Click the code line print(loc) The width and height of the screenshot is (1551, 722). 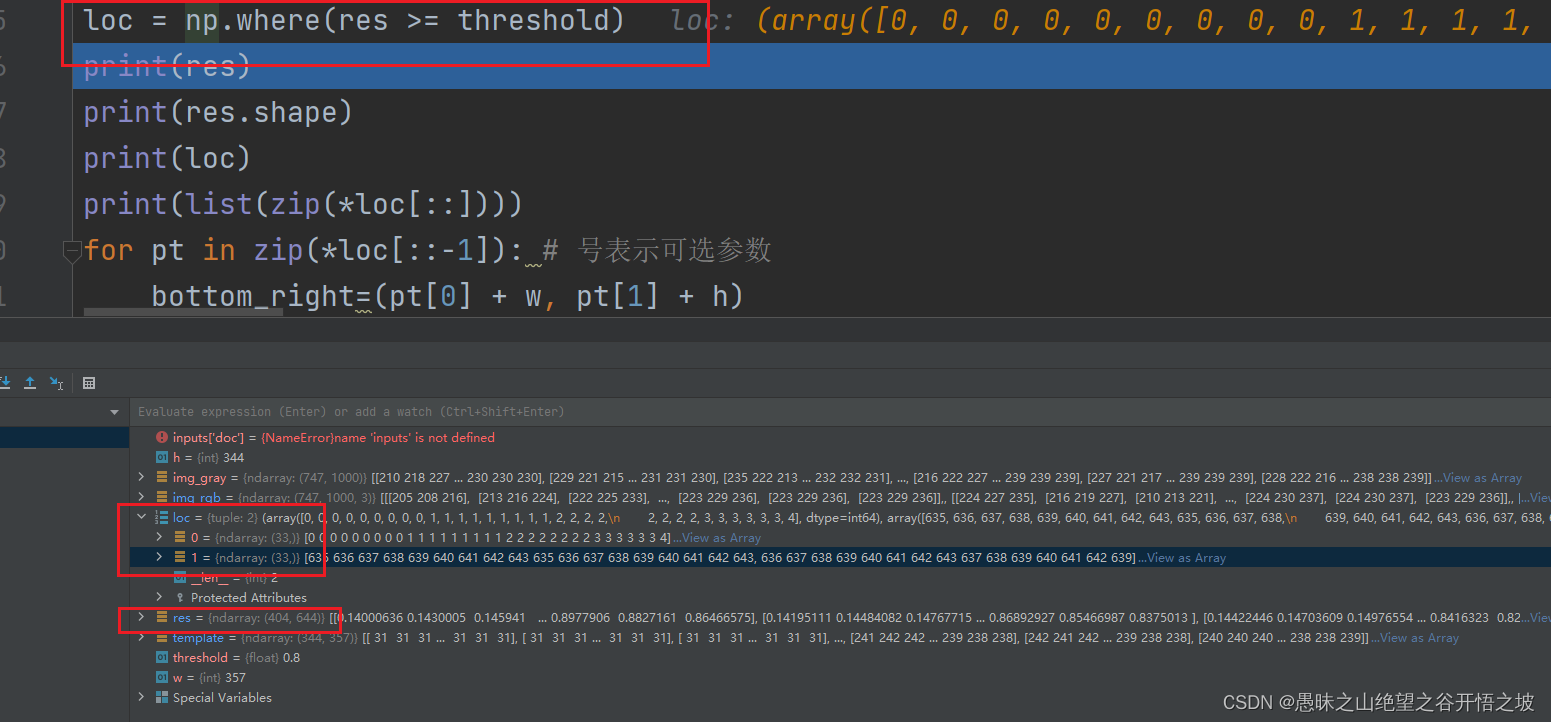pyautogui.click(x=167, y=158)
